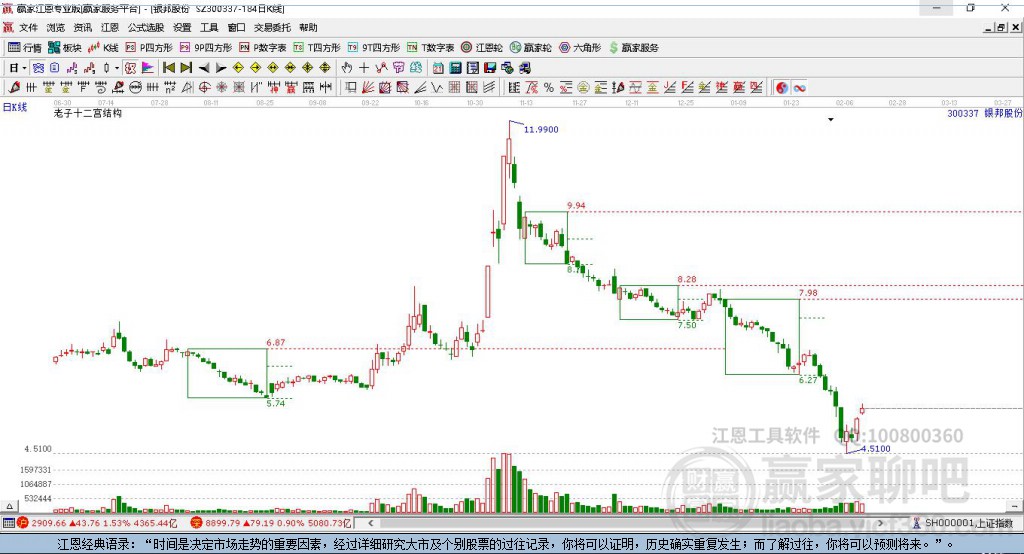Click the 6.27 low label

[x=808, y=380]
